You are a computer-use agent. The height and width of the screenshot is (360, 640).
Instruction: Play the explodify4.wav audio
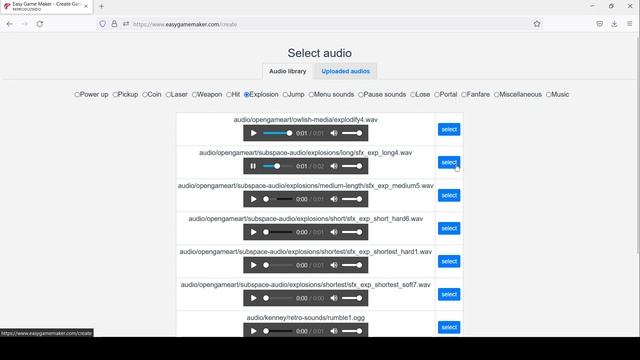pyautogui.click(x=253, y=133)
